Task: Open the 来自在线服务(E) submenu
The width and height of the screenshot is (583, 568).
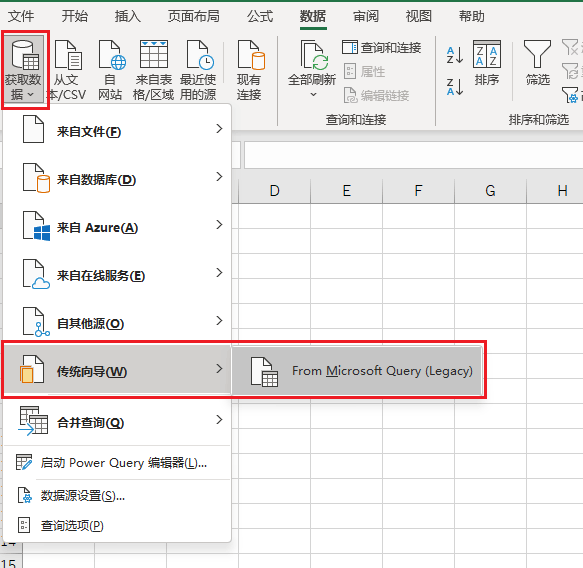Action: 117,274
